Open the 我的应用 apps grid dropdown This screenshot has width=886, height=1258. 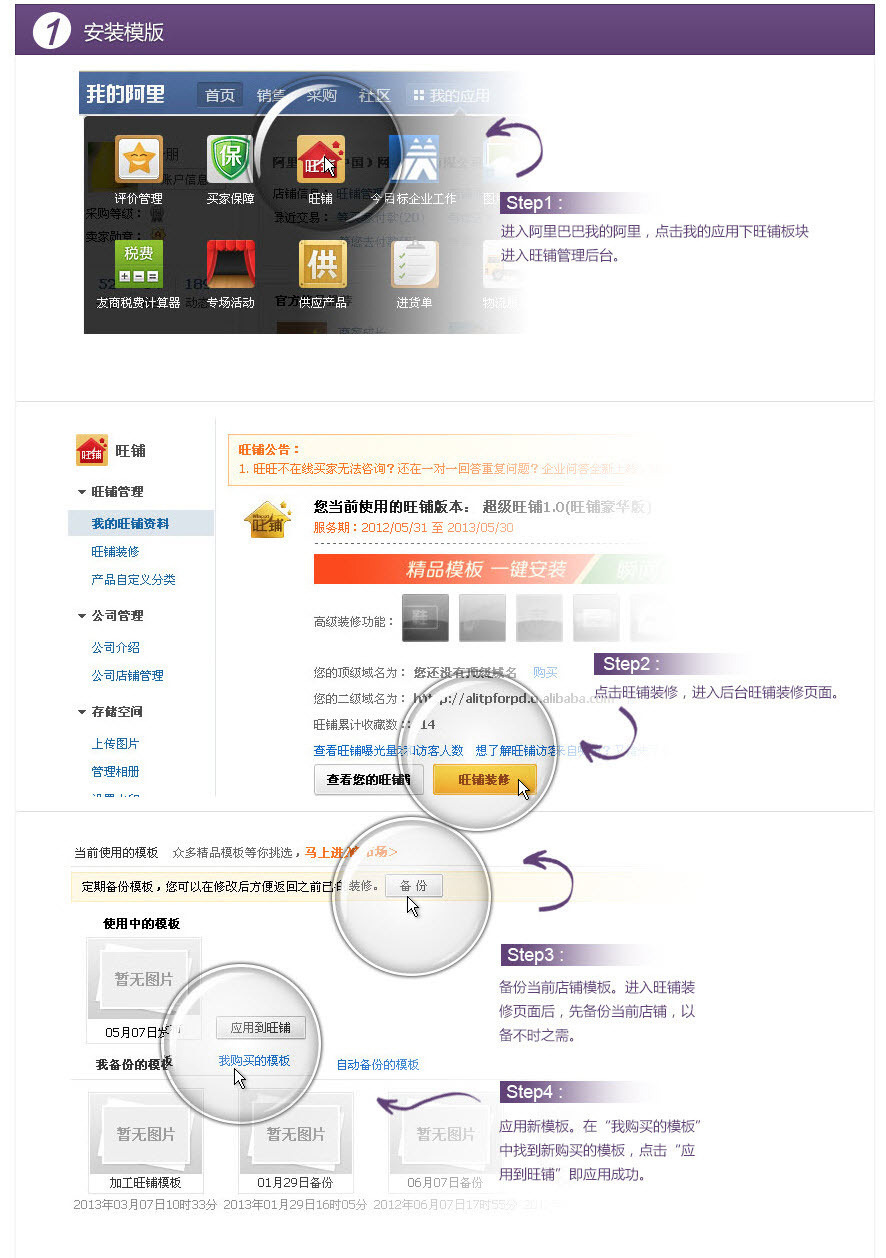point(452,96)
